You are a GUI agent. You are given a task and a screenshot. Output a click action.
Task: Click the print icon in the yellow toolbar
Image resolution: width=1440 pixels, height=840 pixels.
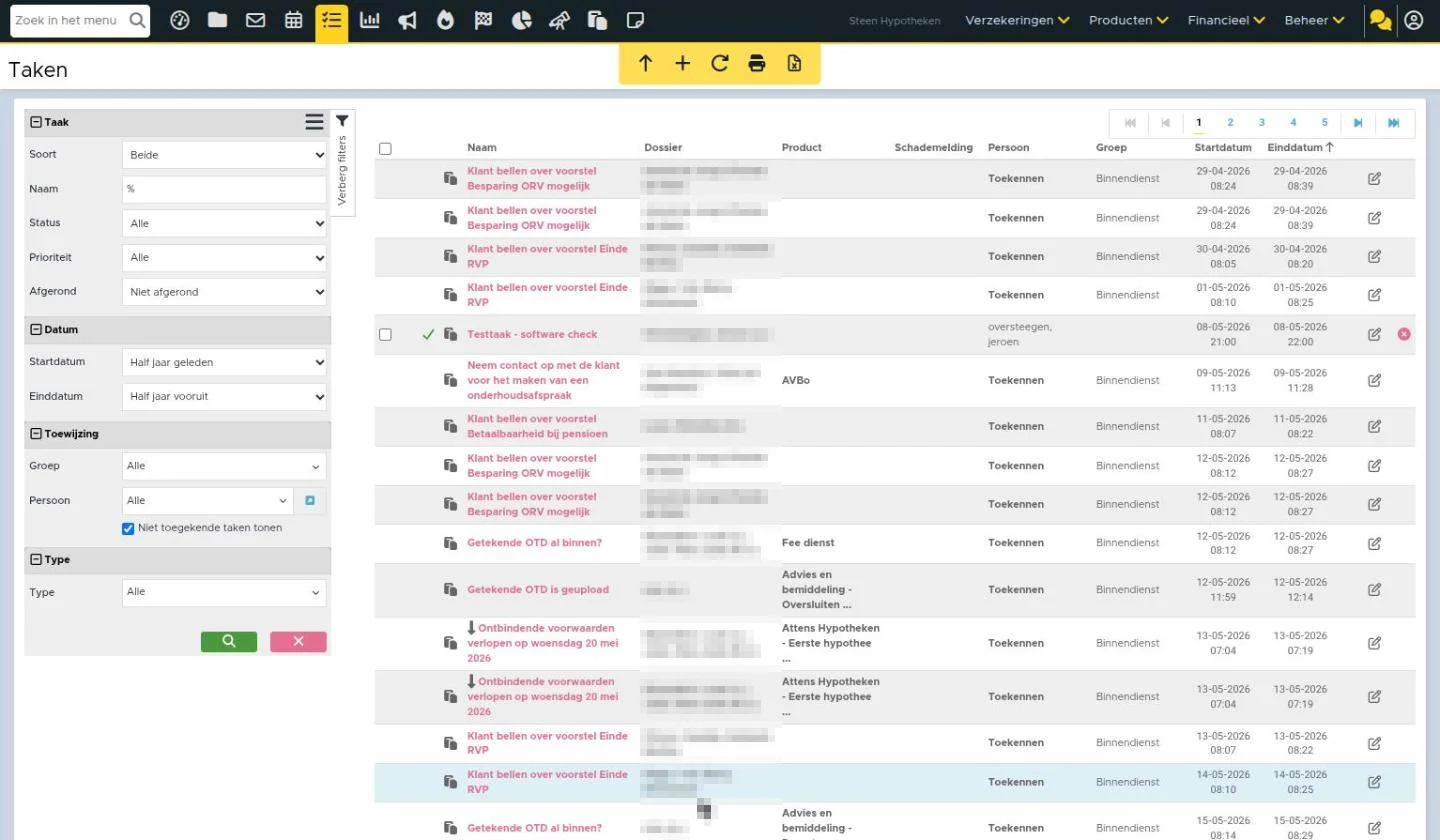tap(757, 64)
